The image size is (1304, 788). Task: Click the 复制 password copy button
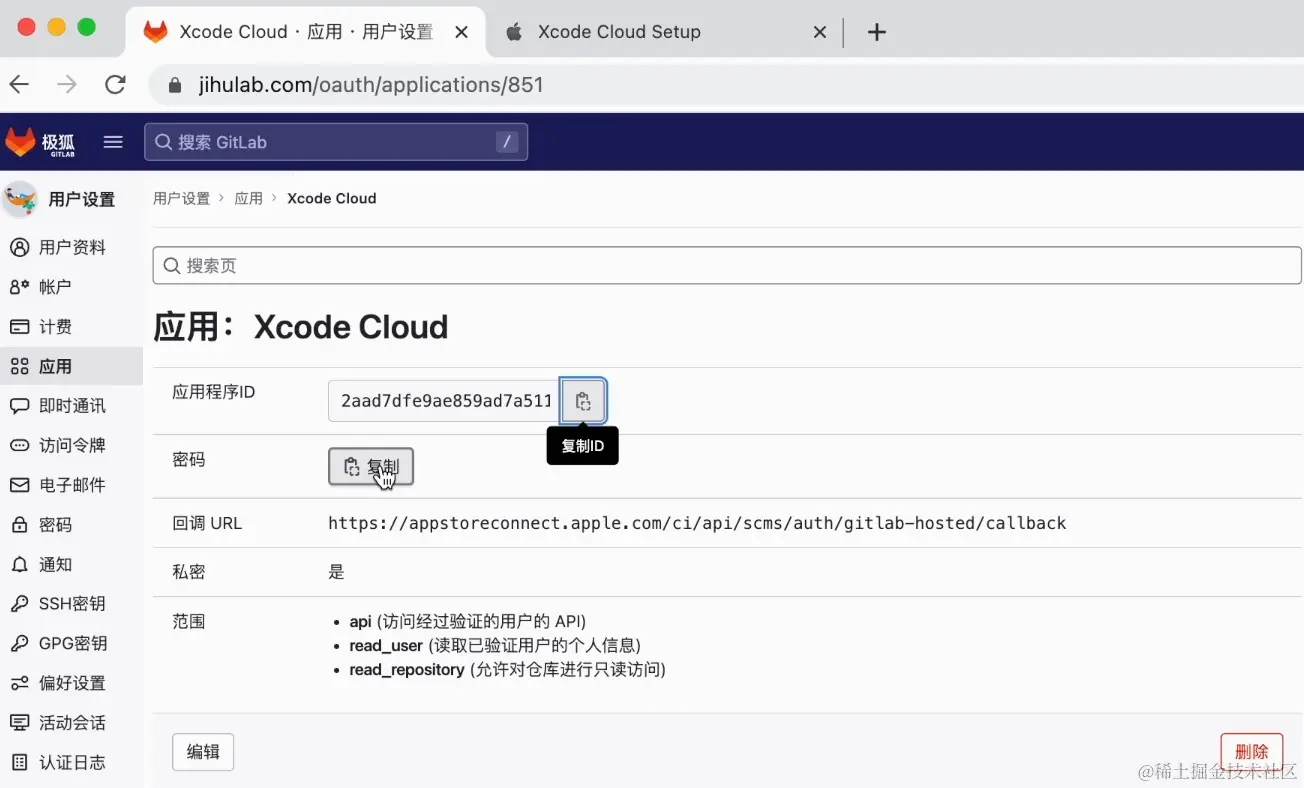pyautogui.click(x=371, y=467)
